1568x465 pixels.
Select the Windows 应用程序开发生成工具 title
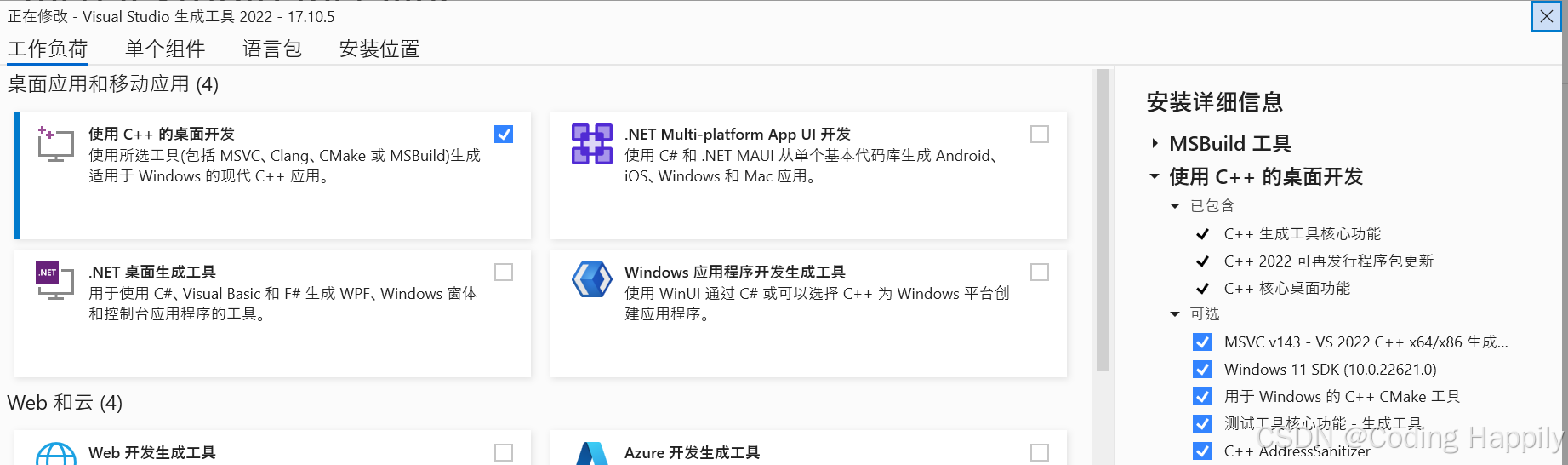click(x=735, y=273)
